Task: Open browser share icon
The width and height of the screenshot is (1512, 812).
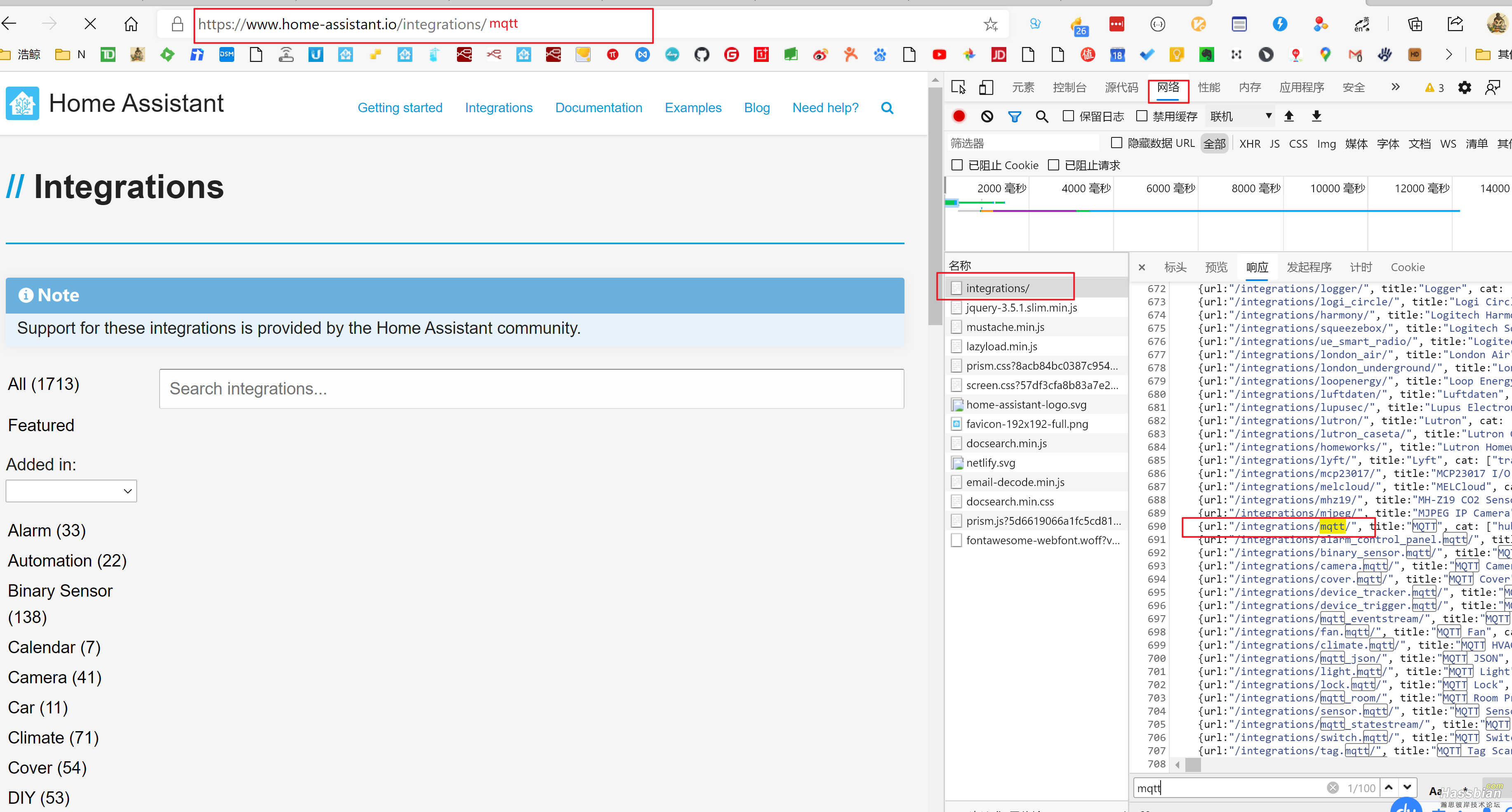Action: pos(1455,24)
